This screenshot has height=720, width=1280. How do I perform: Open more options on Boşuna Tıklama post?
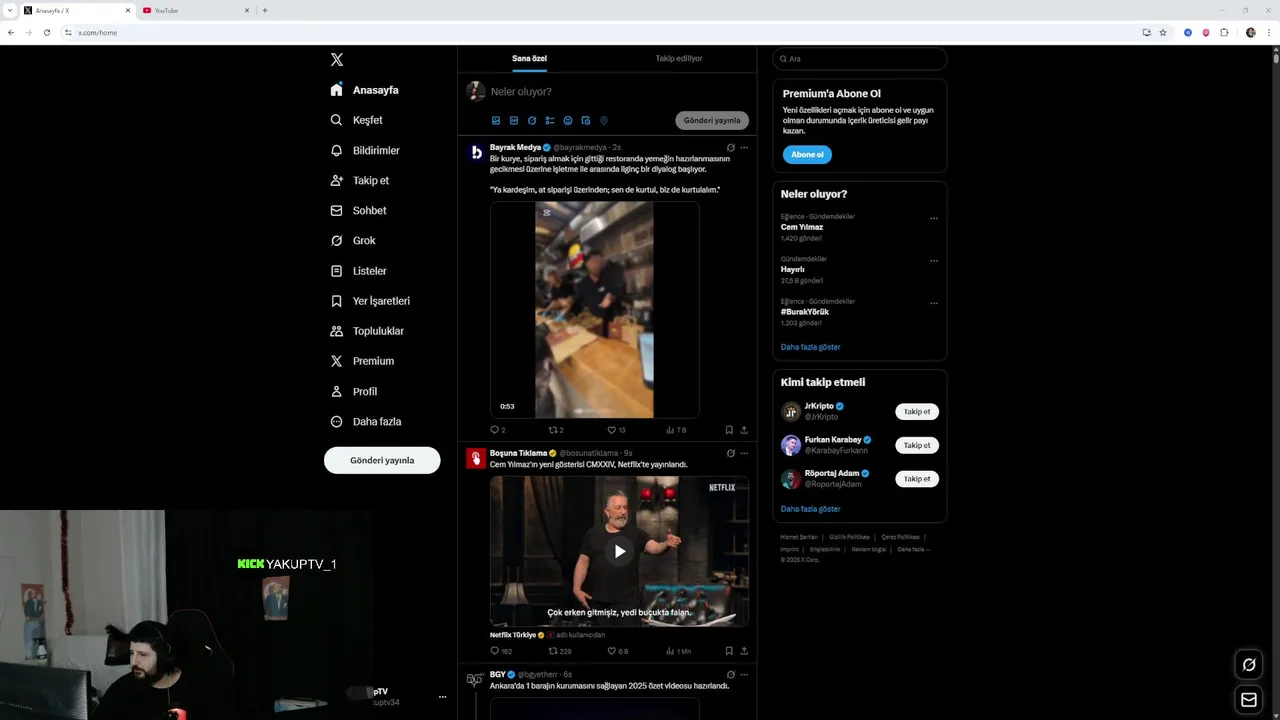click(x=744, y=453)
